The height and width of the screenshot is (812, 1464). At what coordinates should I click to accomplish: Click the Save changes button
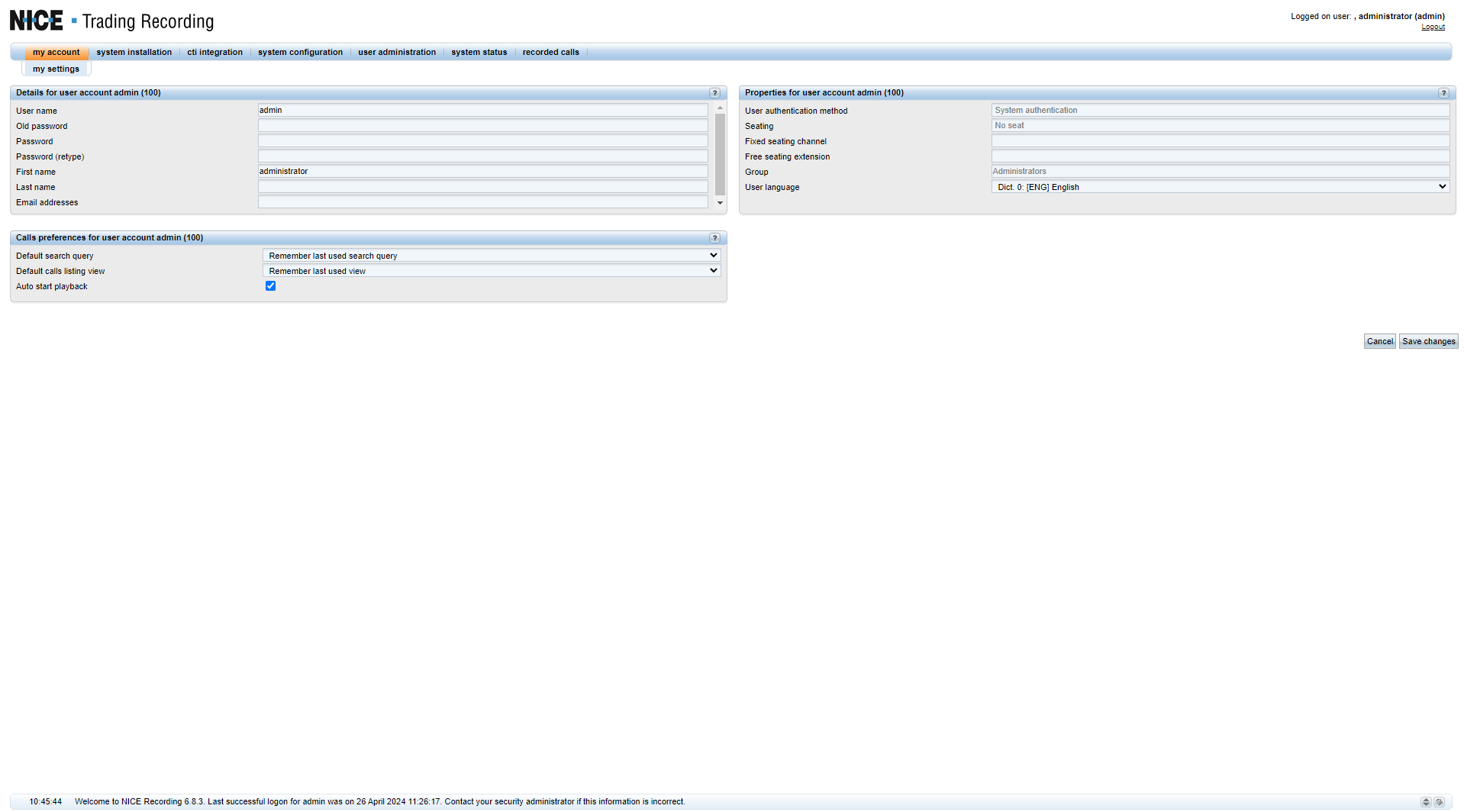(1428, 342)
